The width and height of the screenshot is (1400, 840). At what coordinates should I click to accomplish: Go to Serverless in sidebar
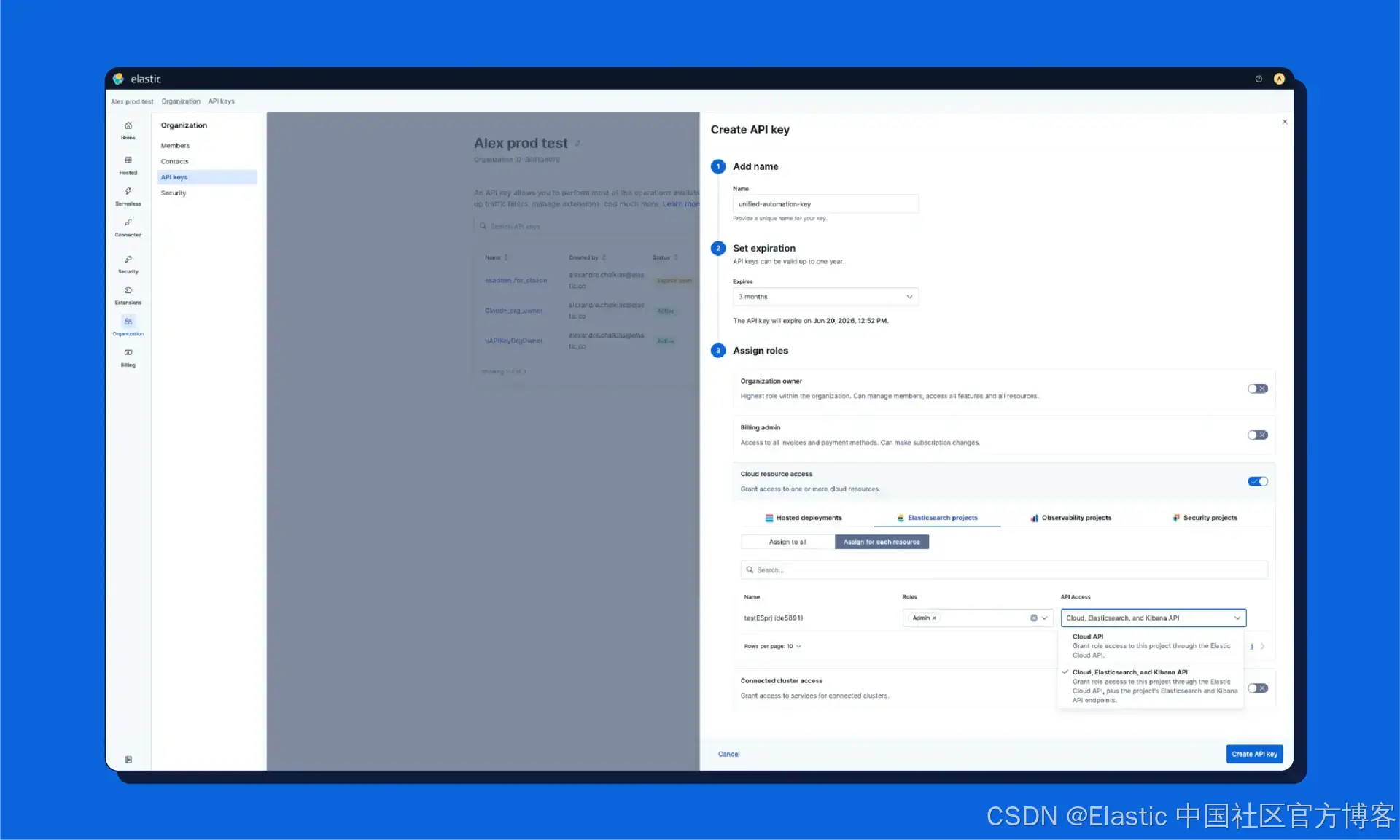128,196
